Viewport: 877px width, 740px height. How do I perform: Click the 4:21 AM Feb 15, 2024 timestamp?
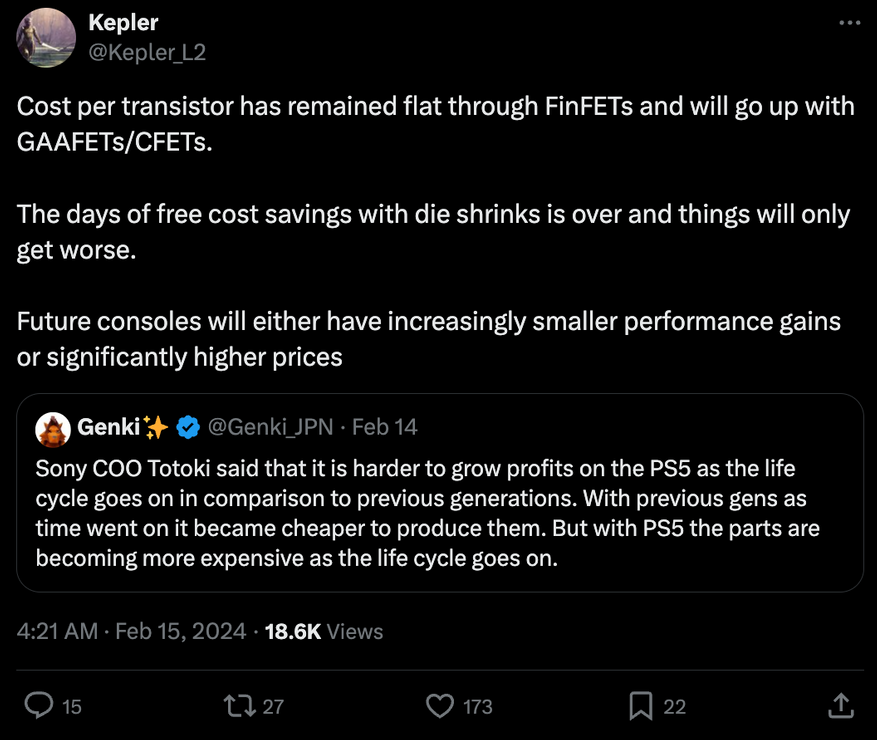pos(132,631)
